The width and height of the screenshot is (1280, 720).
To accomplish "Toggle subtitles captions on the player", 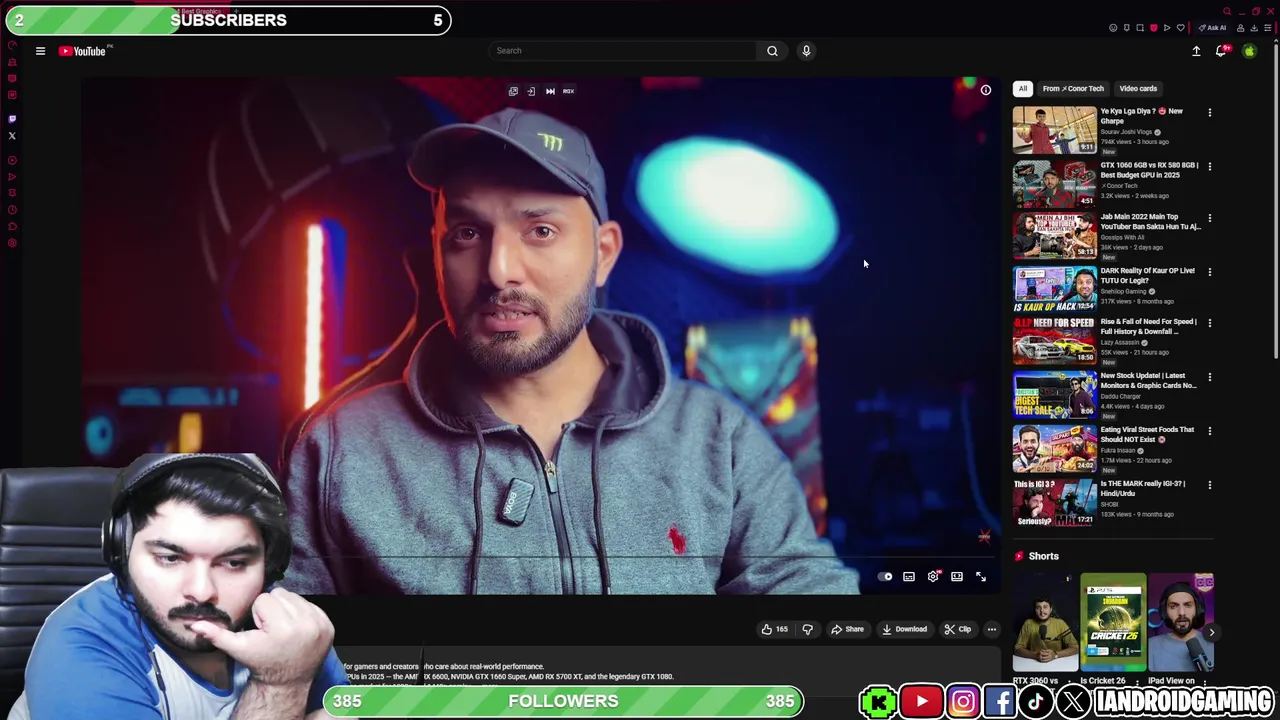I will click(x=909, y=577).
